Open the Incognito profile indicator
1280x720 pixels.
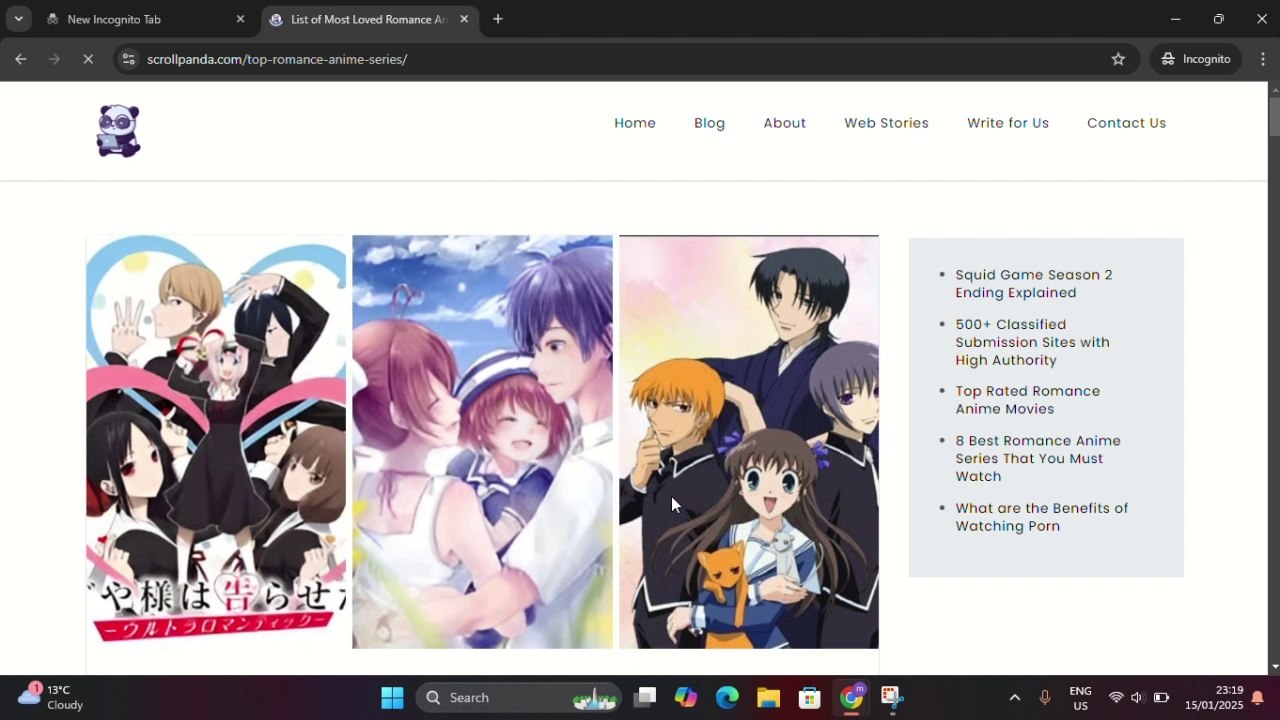pyautogui.click(x=1196, y=59)
